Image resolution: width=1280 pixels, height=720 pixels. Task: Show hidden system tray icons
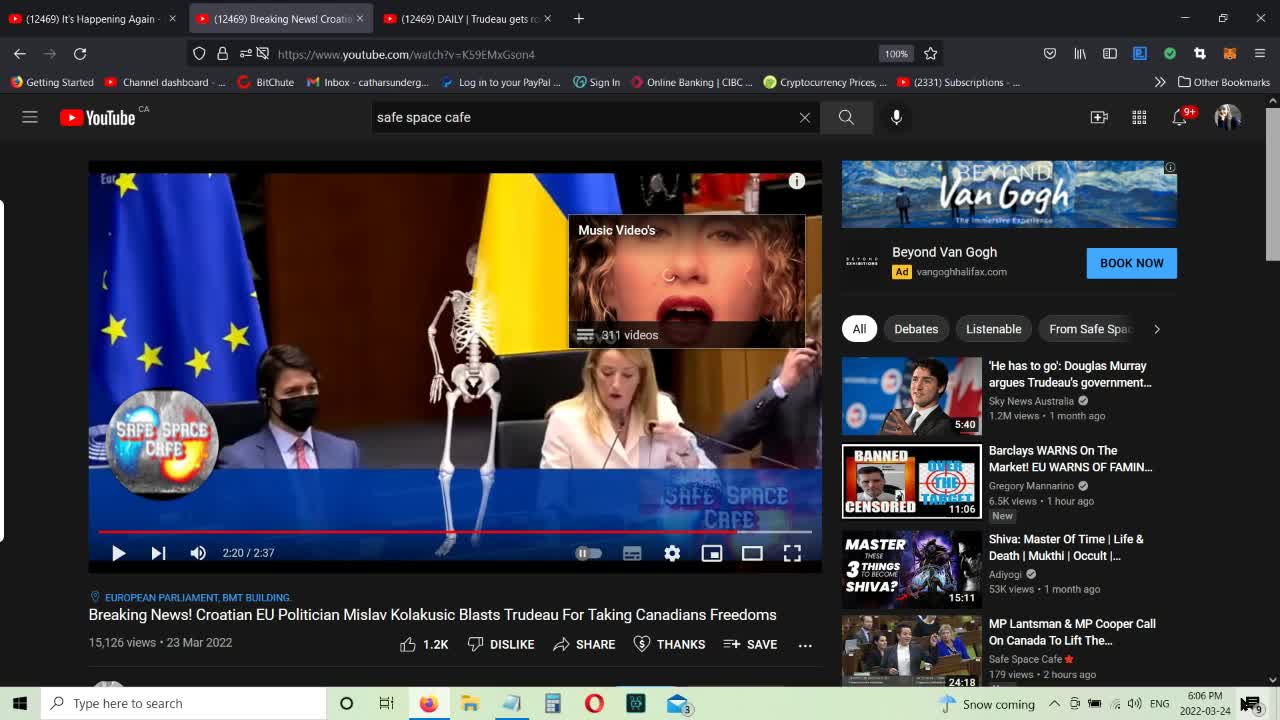pos(1054,703)
